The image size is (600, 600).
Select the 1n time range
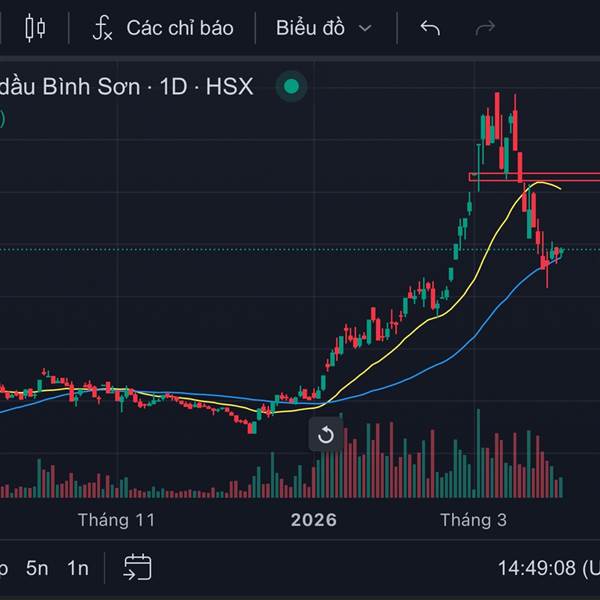[x=77, y=568]
